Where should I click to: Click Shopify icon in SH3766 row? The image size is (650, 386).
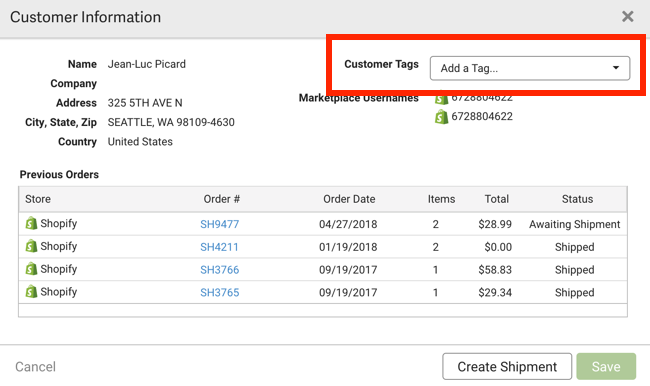[x=31, y=269]
